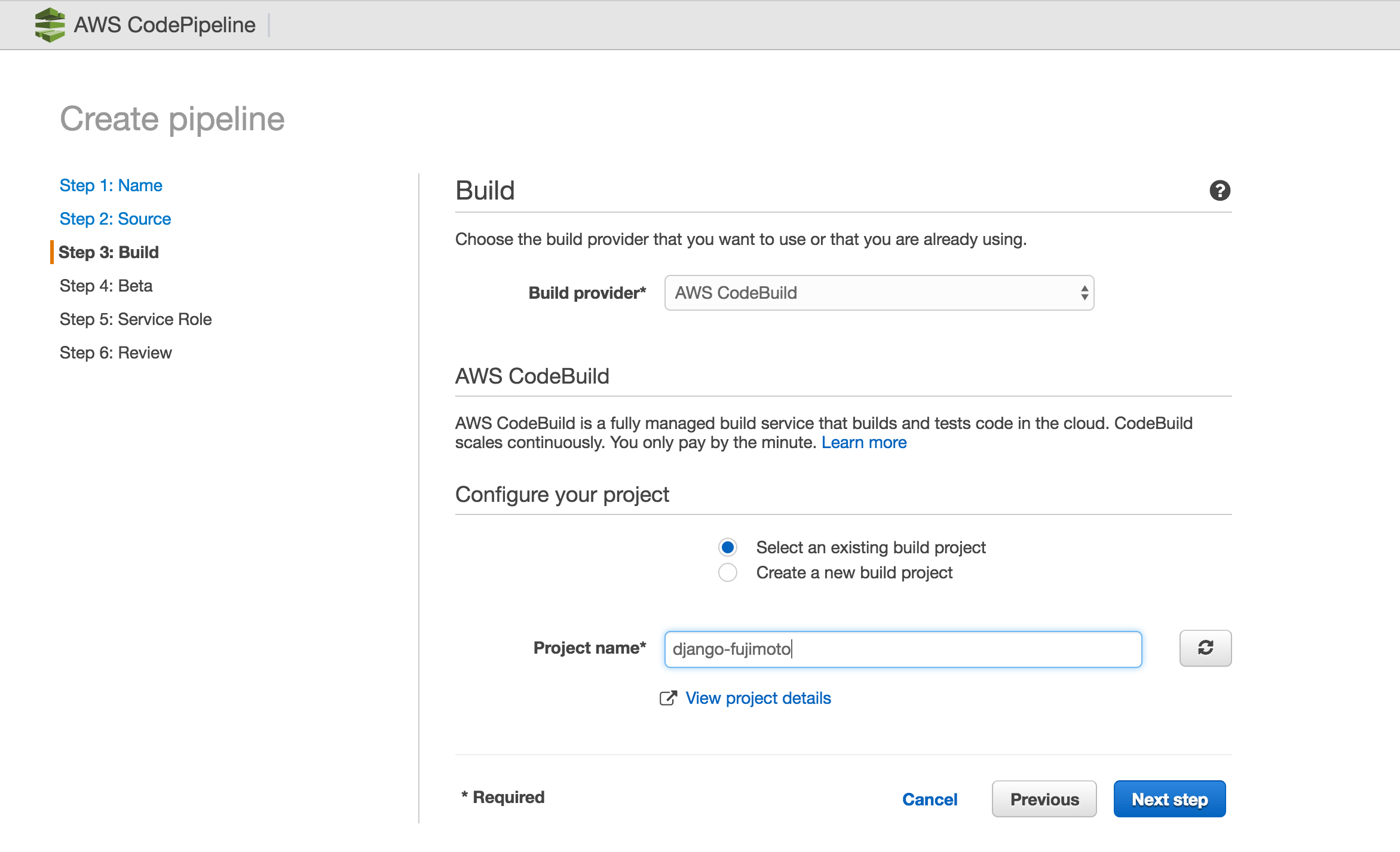Click the Create pipeline page heading
The image size is (1400, 852).
point(172,119)
